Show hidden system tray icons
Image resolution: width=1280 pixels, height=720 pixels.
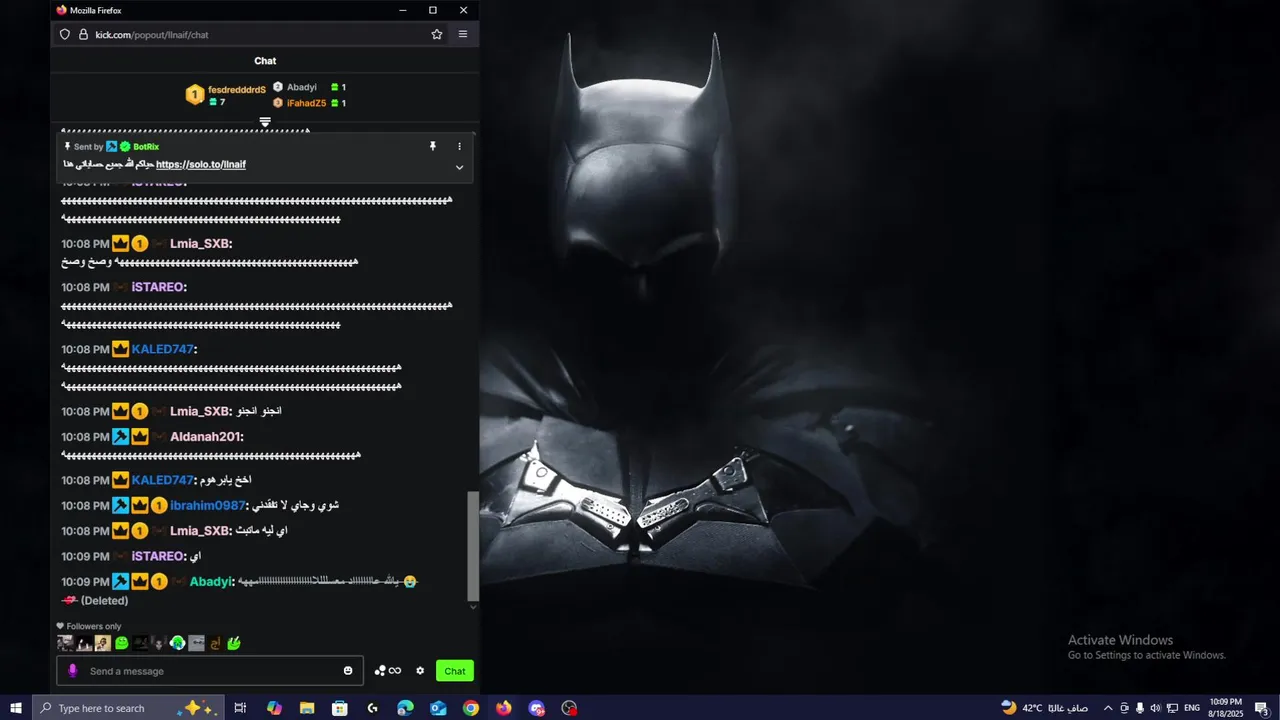[x=1108, y=708]
